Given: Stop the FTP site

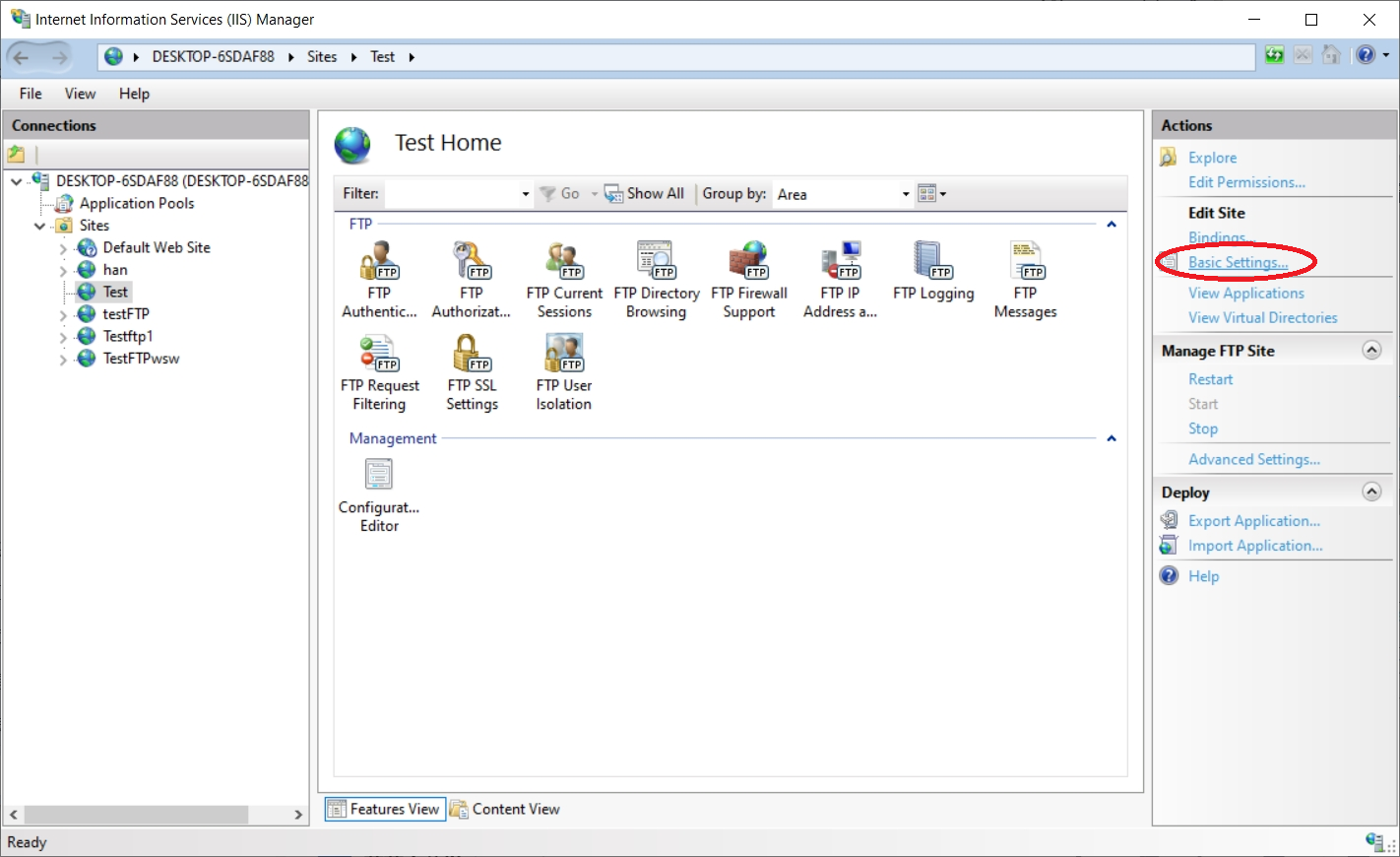Looking at the screenshot, I should coord(1202,428).
